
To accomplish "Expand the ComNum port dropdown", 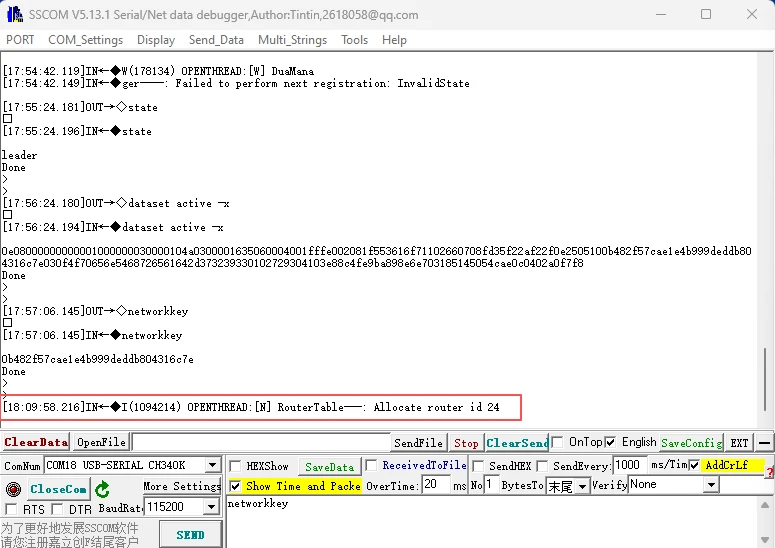I will click(212, 465).
